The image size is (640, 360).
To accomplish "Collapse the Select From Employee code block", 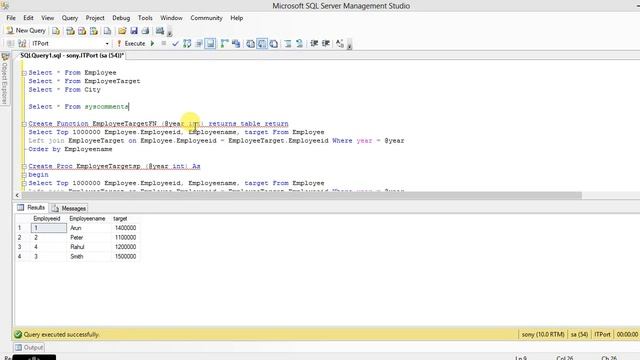I will tap(24, 73).
